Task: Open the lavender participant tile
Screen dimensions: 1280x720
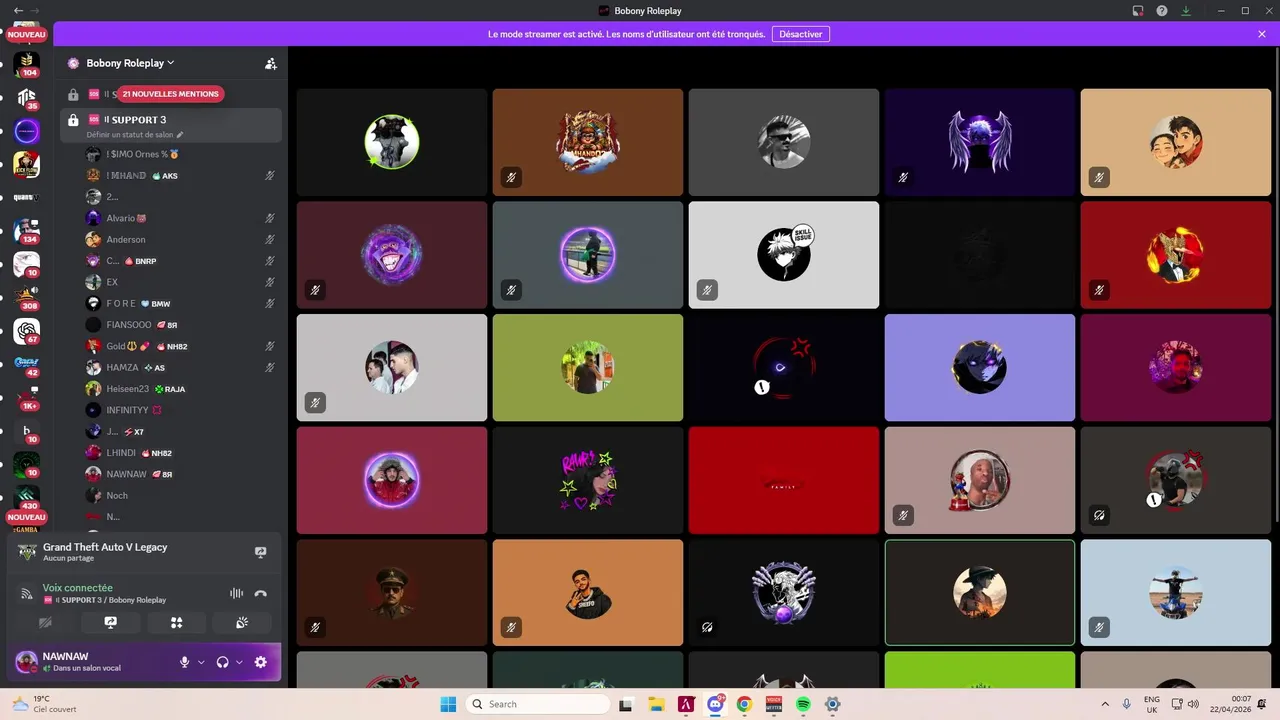Action: (980, 368)
